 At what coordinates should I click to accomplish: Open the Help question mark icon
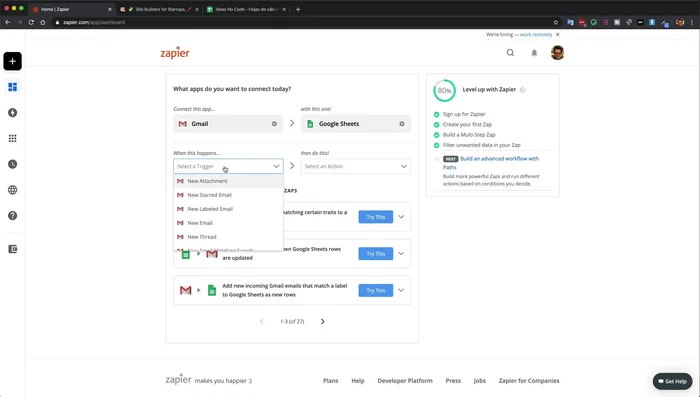click(x=12, y=216)
